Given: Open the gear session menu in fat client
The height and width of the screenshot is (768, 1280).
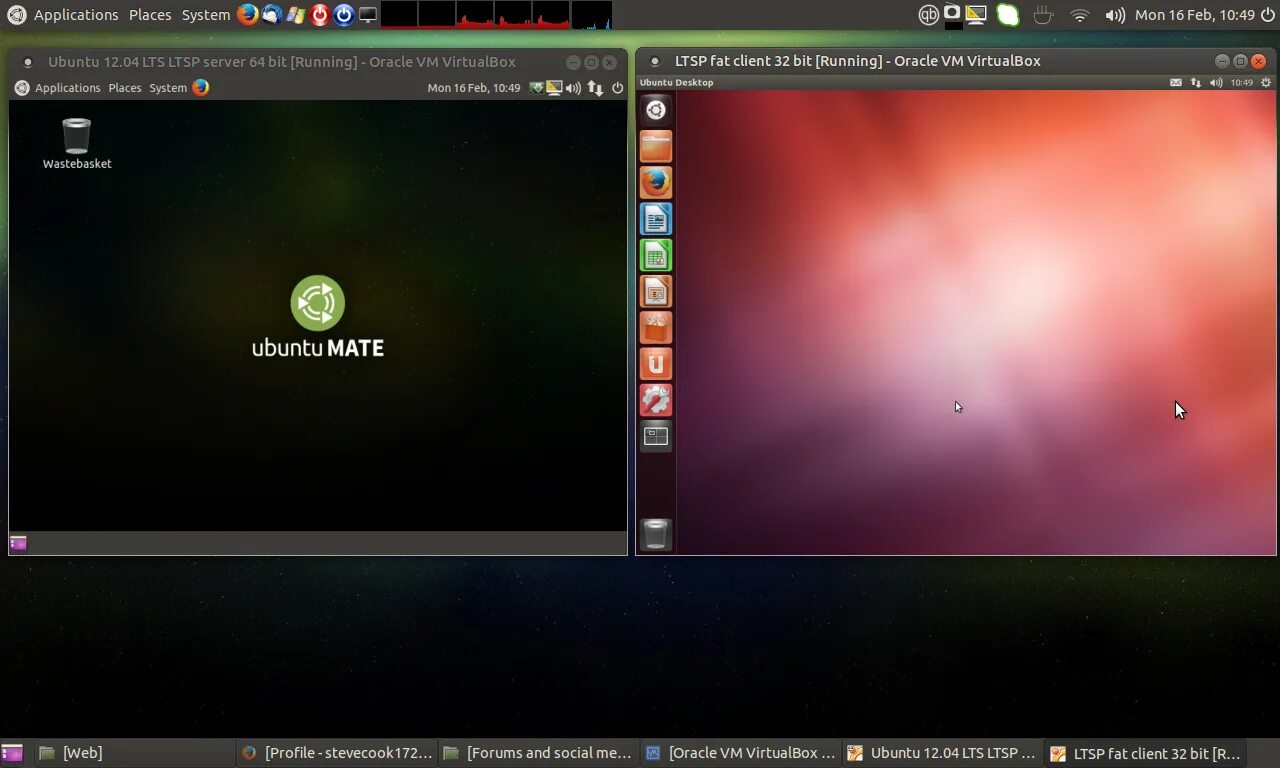Looking at the screenshot, I should [x=1264, y=83].
